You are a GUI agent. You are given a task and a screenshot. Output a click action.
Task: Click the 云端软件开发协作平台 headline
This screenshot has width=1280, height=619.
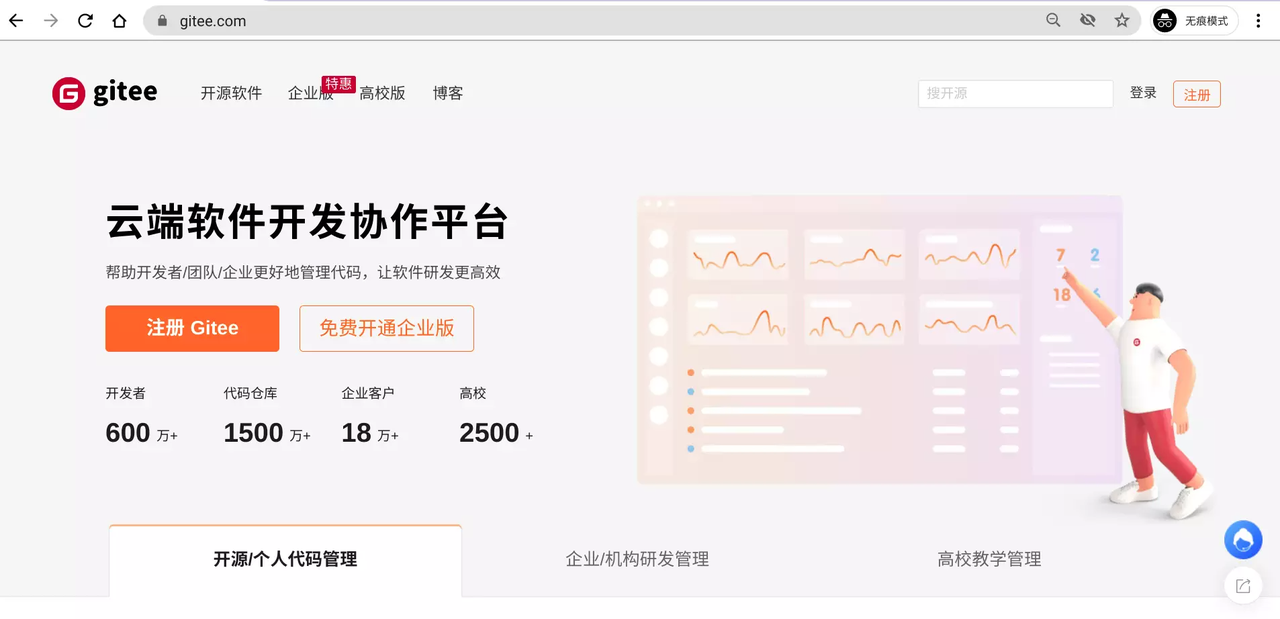(308, 222)
